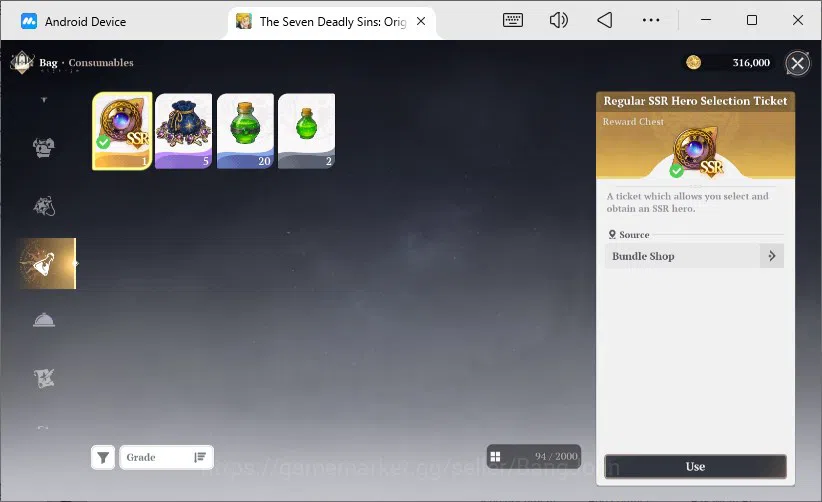Toggle the sort order icon beside Grade
Viewport: 822px width, 502px height.
point(200,457)
